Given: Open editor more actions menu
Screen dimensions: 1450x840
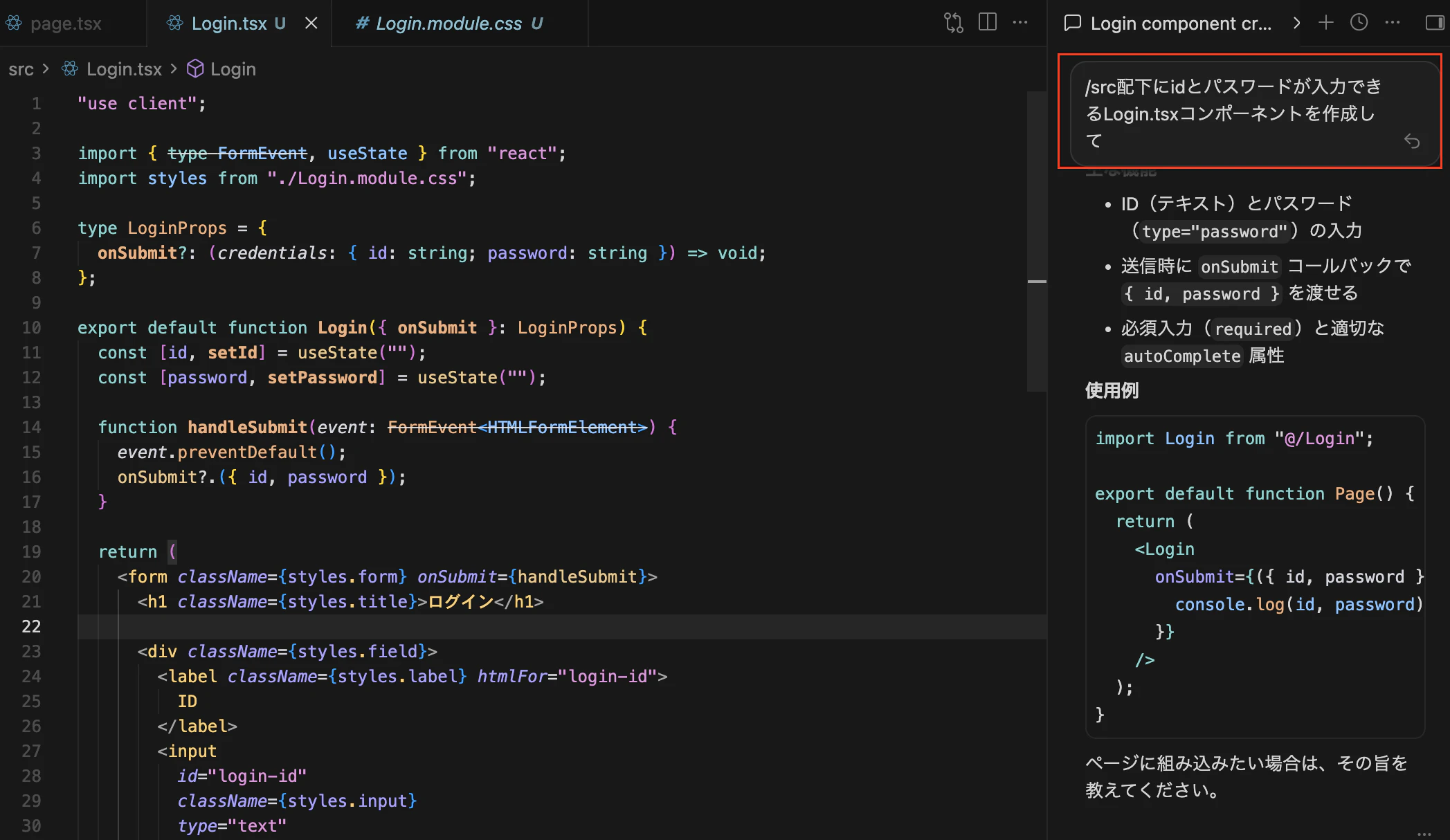Looking at the screenshot, I should [1020, 23].
